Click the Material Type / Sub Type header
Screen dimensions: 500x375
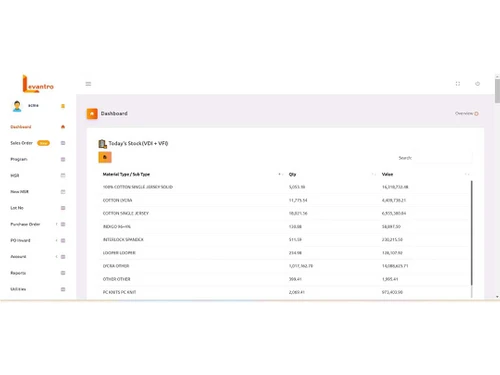click(x=126, y=174)
